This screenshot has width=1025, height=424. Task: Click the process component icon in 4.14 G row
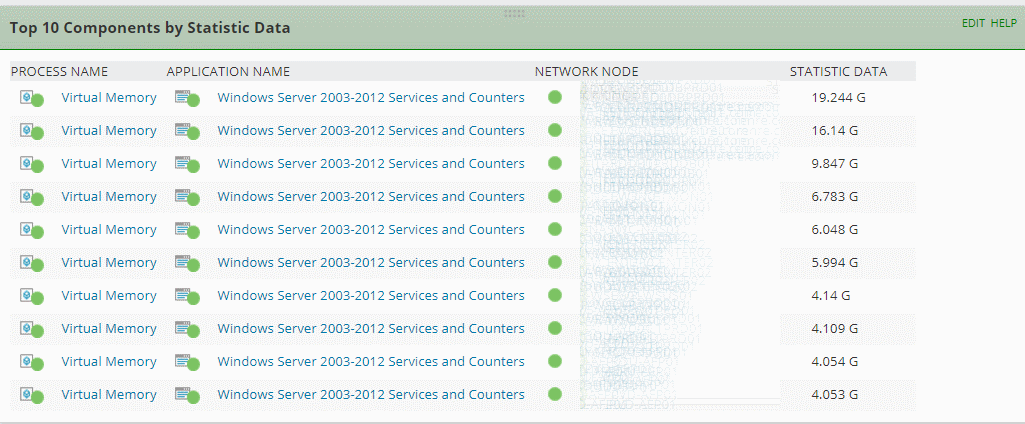coord(31,296)
